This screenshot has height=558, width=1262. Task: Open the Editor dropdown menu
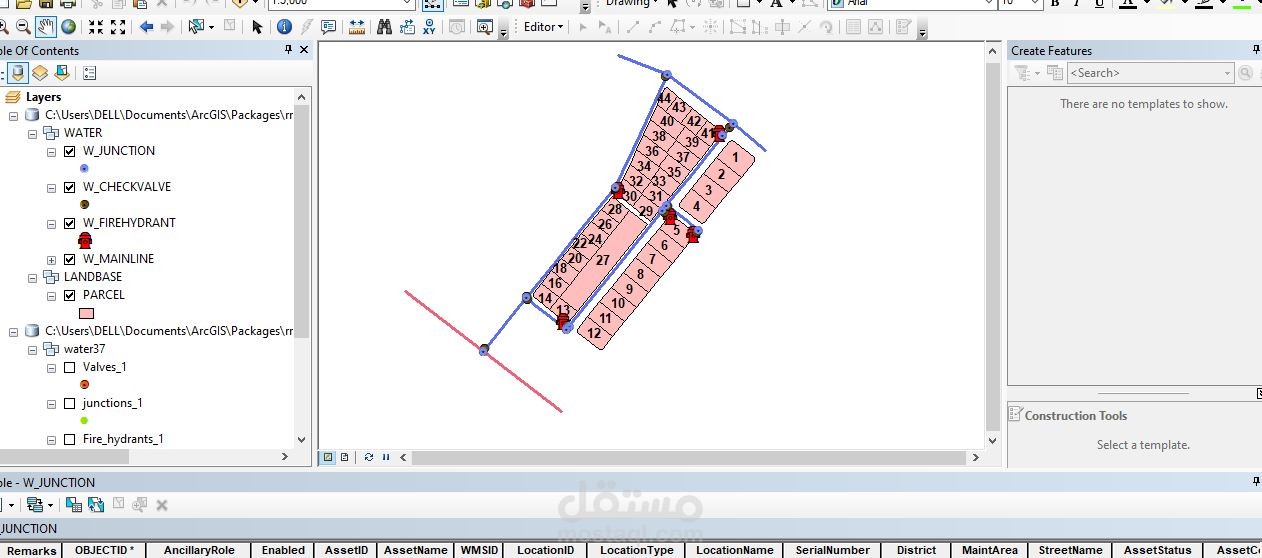pos(544,27)
